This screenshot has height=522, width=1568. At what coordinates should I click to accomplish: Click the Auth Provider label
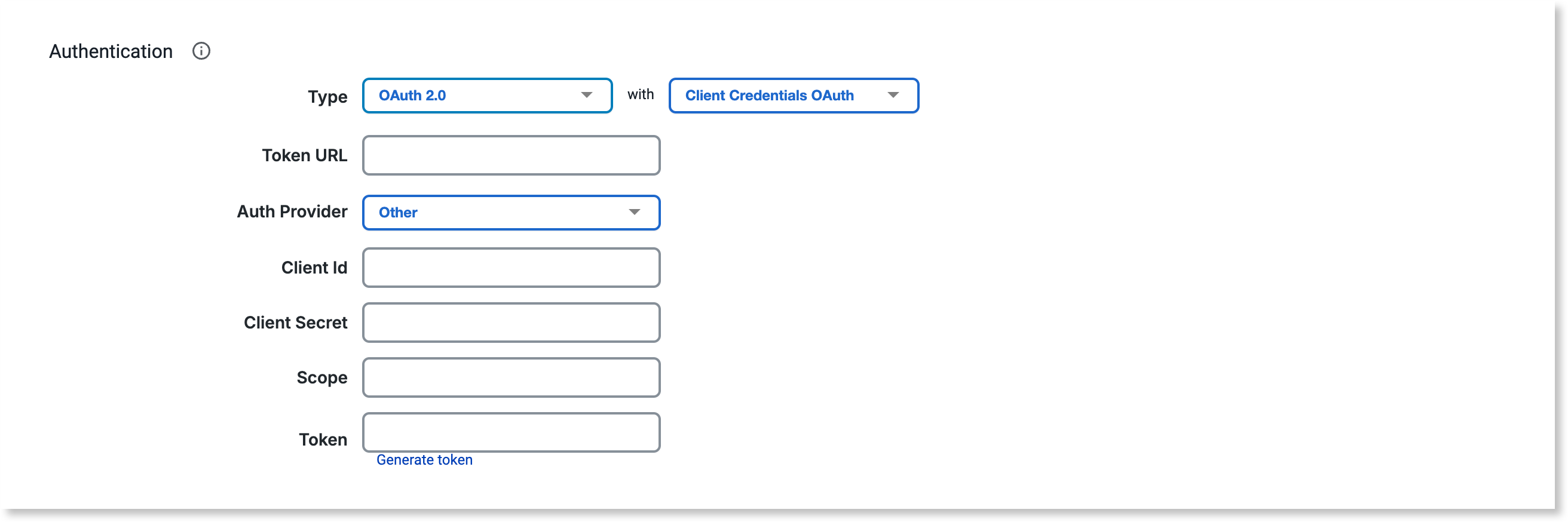click(292, 211)
